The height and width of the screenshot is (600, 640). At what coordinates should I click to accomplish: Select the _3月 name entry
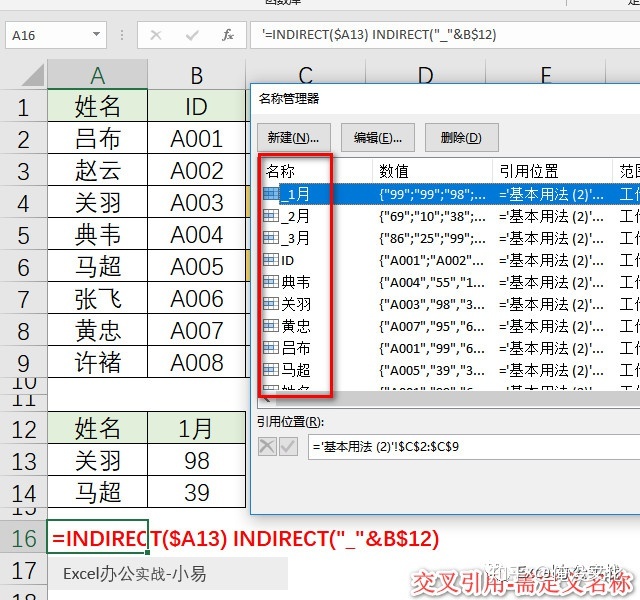click(x=296, y=238)
